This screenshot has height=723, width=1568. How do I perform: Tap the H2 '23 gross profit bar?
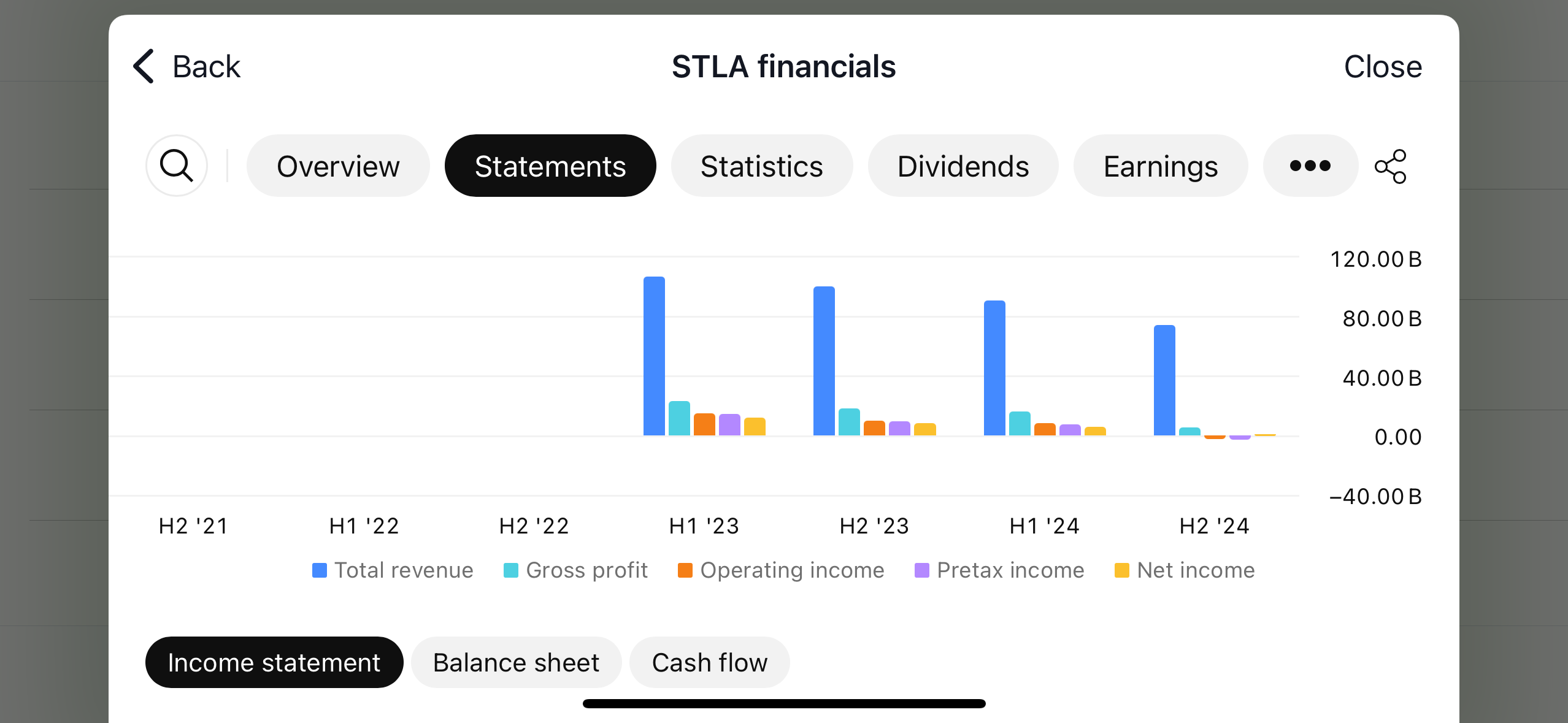pos(849,422)
